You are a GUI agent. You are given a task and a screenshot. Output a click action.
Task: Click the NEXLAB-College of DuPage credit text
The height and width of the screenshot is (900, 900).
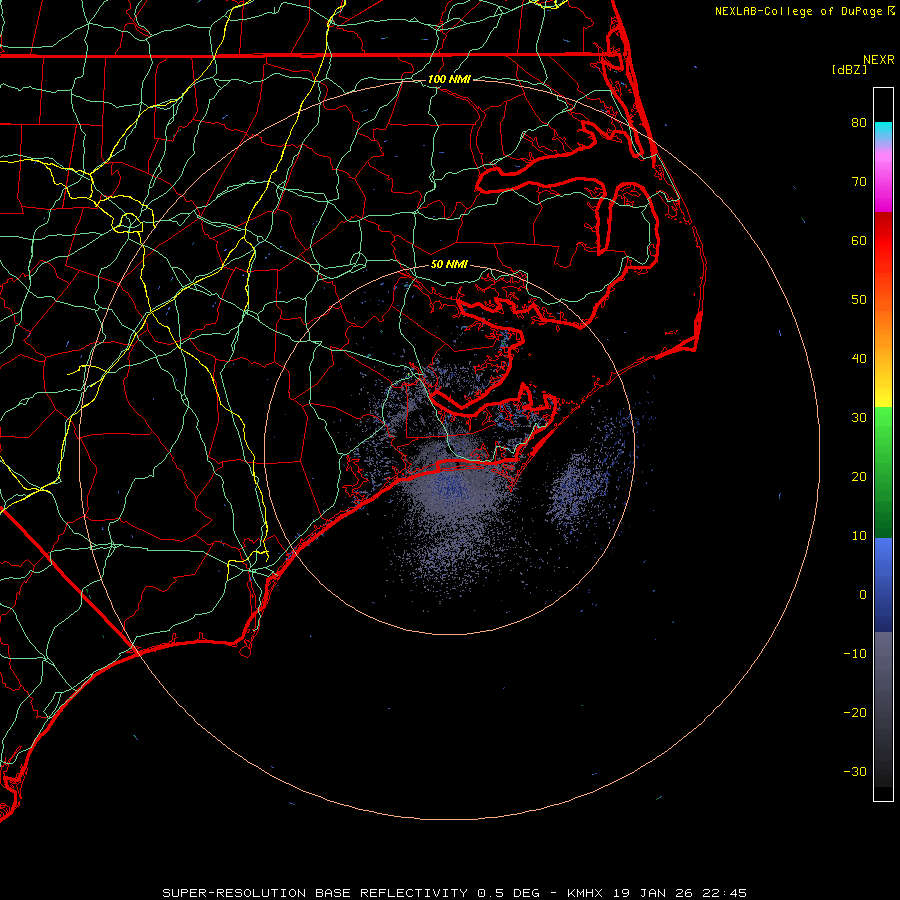point(800,11)
